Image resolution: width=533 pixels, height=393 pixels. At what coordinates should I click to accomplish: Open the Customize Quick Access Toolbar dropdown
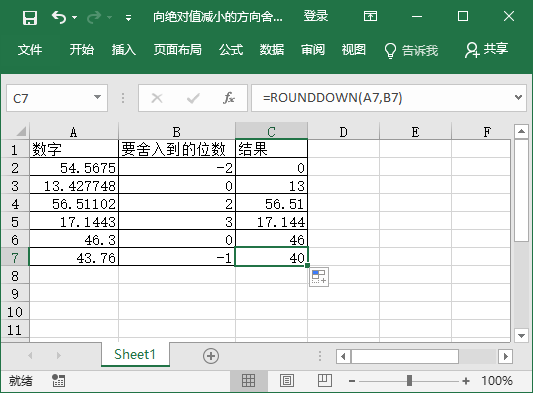tap(128, 18)
